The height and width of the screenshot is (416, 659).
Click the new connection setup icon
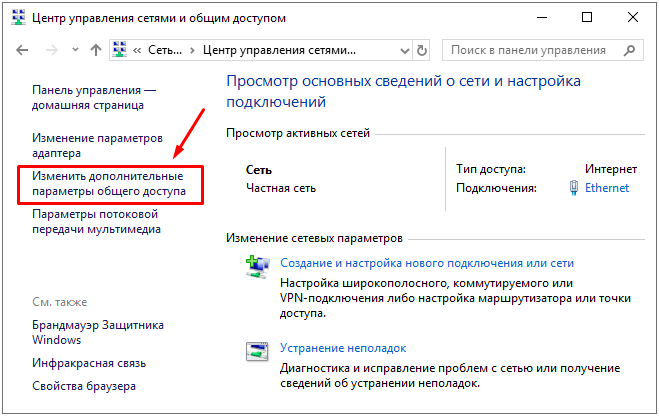(x=257, y=266)
